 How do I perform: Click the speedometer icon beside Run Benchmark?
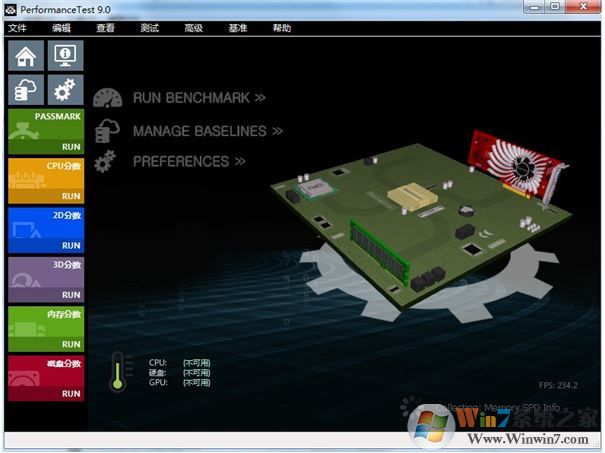tap(107, 98)
